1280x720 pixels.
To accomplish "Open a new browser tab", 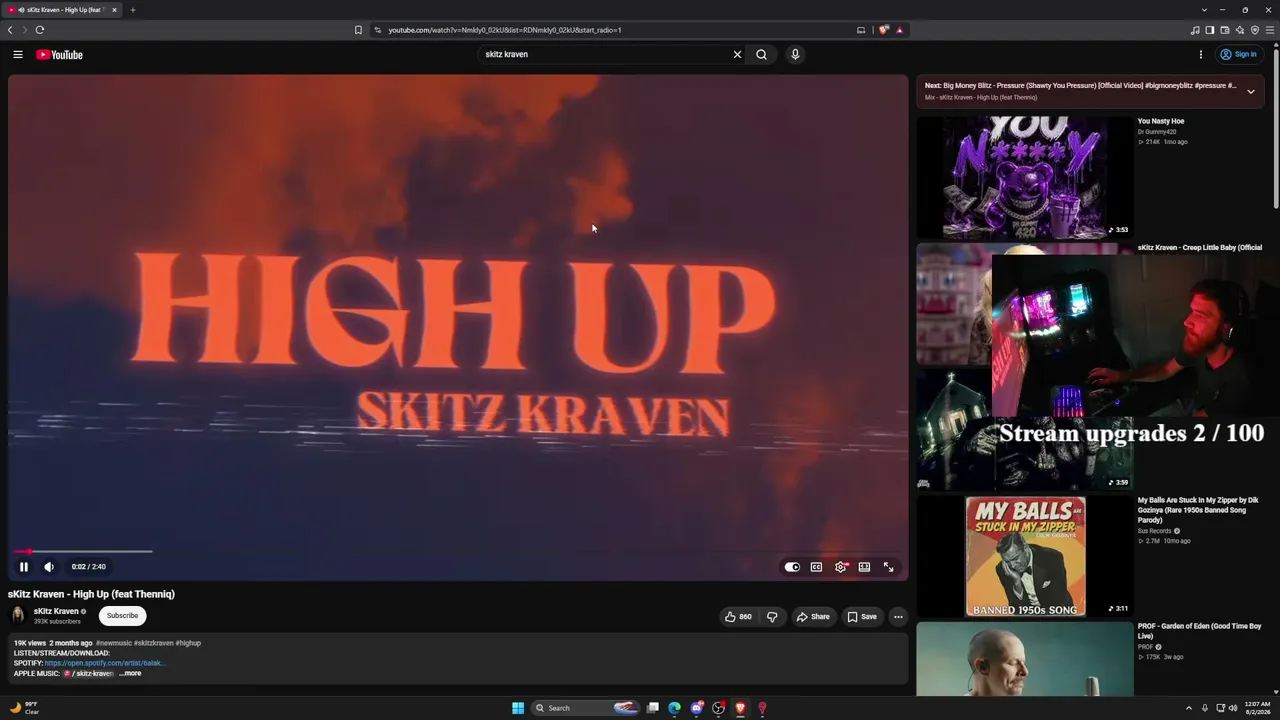I will 132,10.
